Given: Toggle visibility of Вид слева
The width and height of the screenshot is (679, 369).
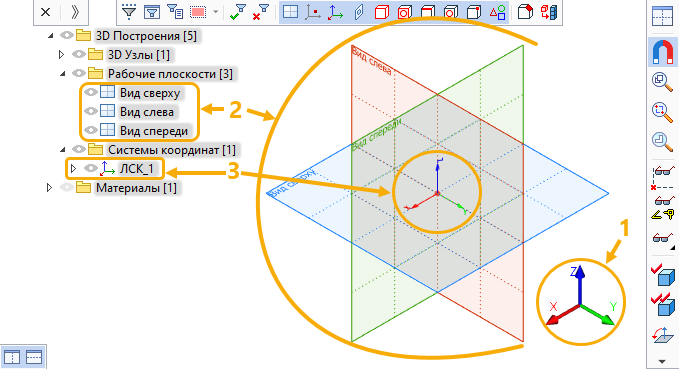Looking at the screenshot, I should [90, 111].
